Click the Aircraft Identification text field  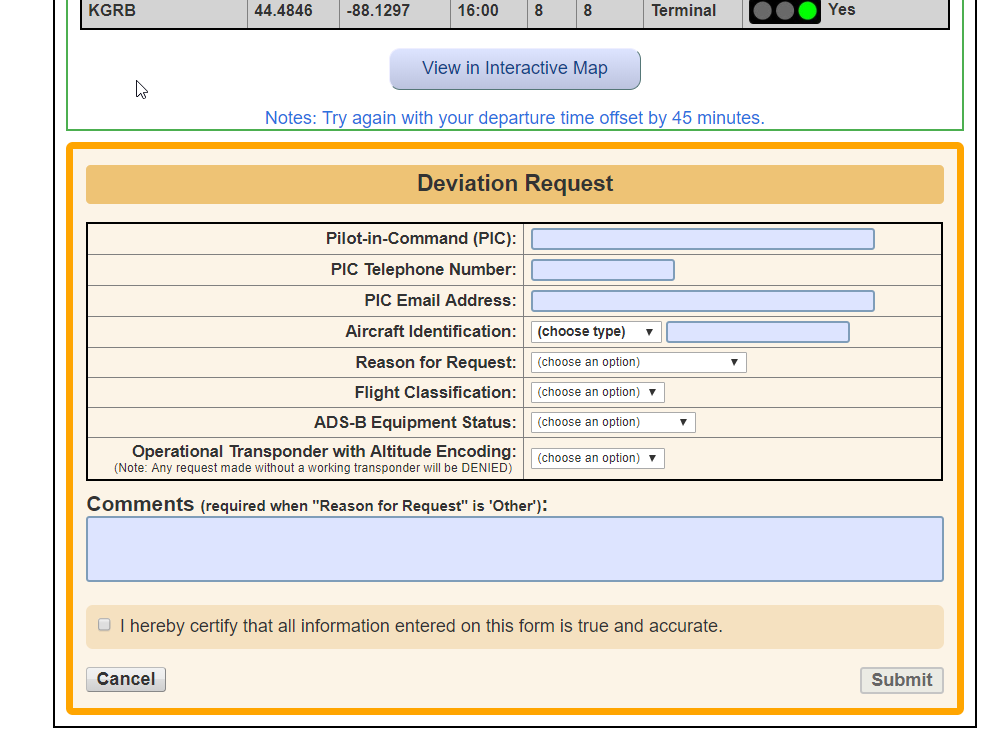pos(757,331)
